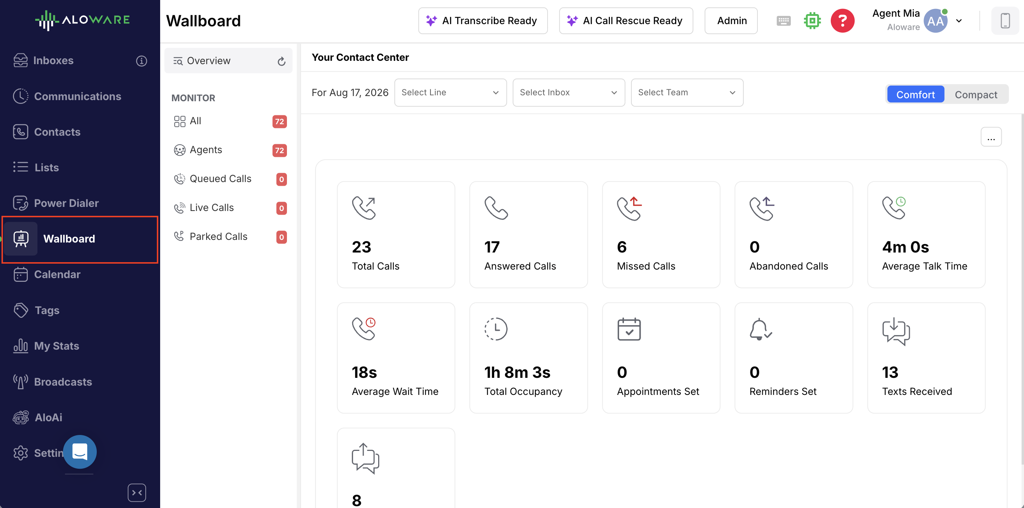Open the Select Inbox dropdown

click(x=569, y=93)
